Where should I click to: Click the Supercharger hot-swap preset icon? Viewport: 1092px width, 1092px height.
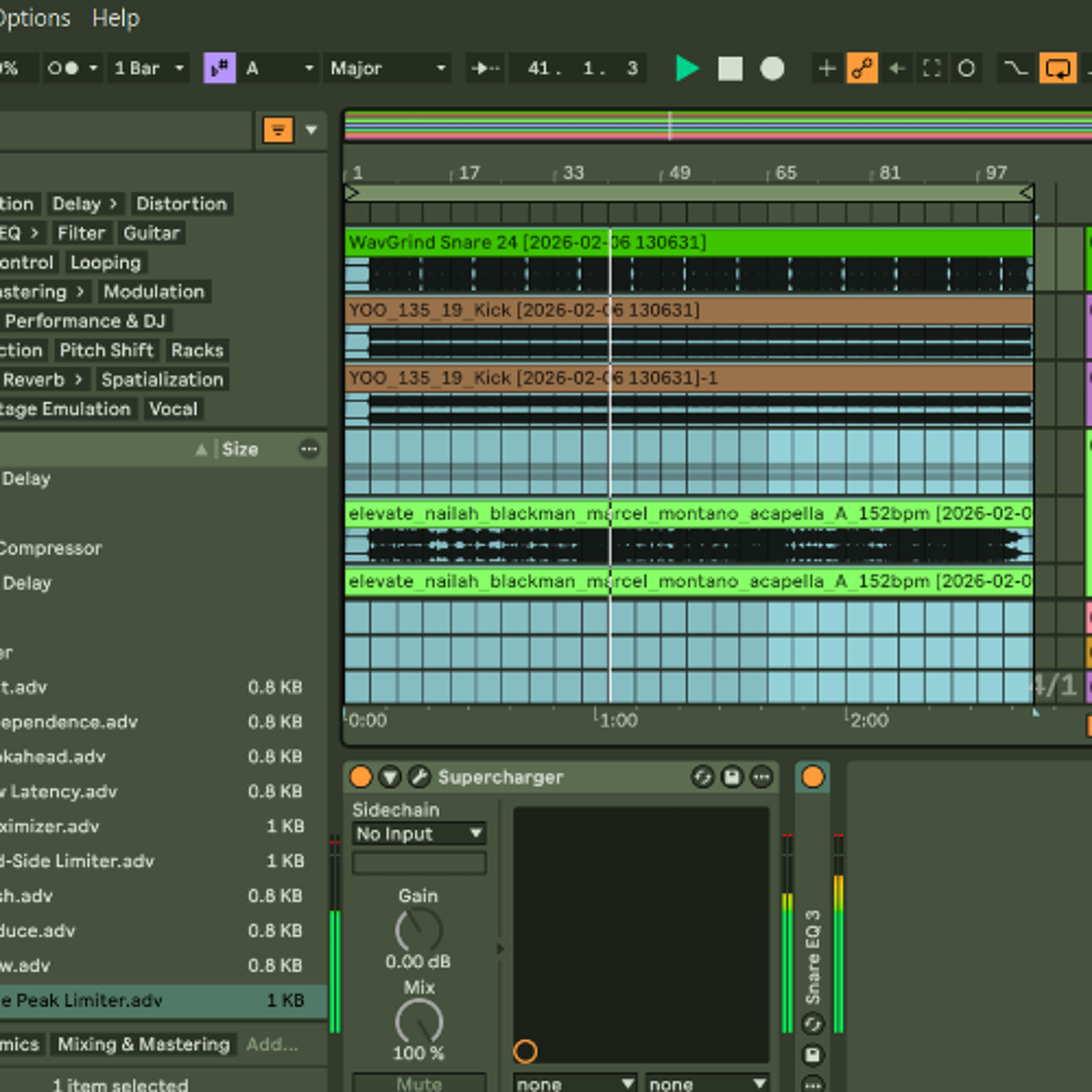pos(703,777)
